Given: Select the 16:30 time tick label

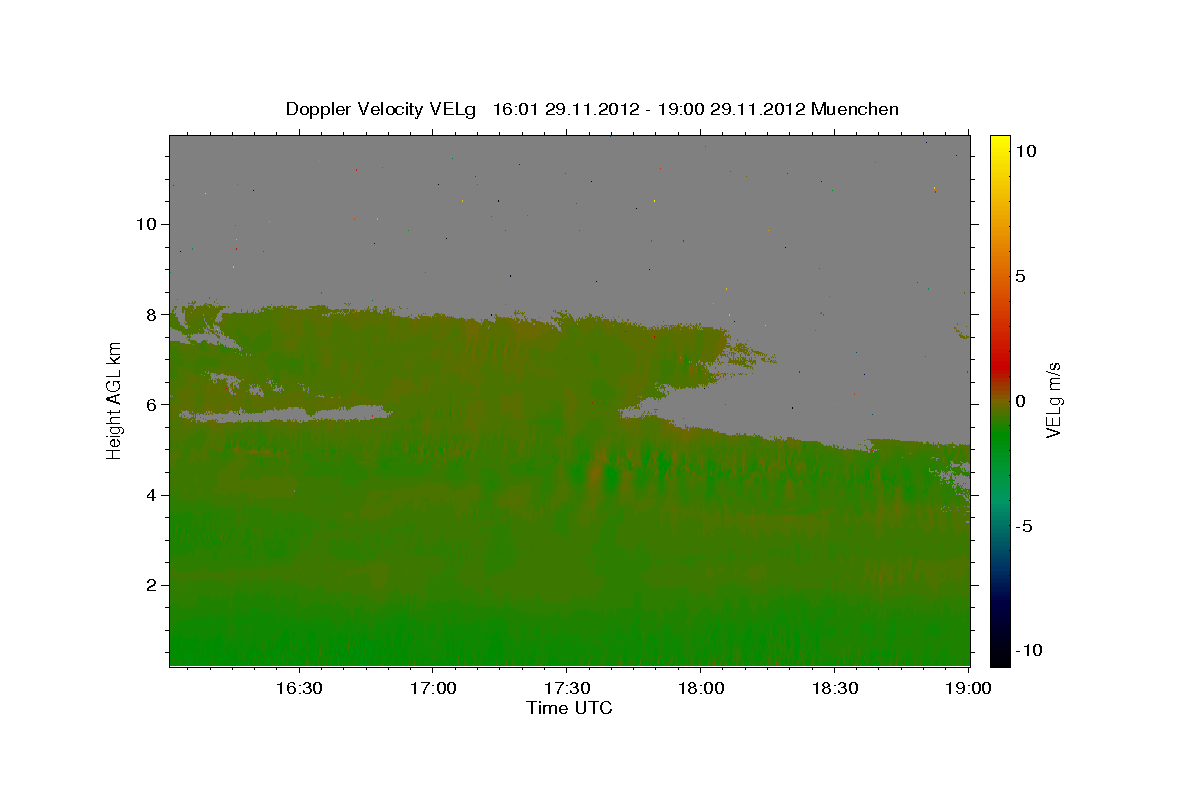Looking at the screenshot, I should point(299,689).
